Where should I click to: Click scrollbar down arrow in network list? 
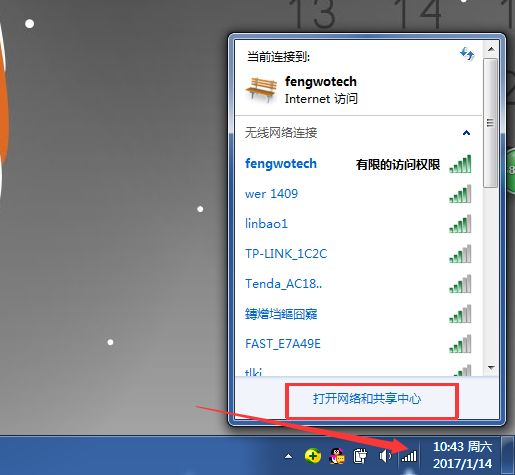pyautogui.click(x=491, y=368)
